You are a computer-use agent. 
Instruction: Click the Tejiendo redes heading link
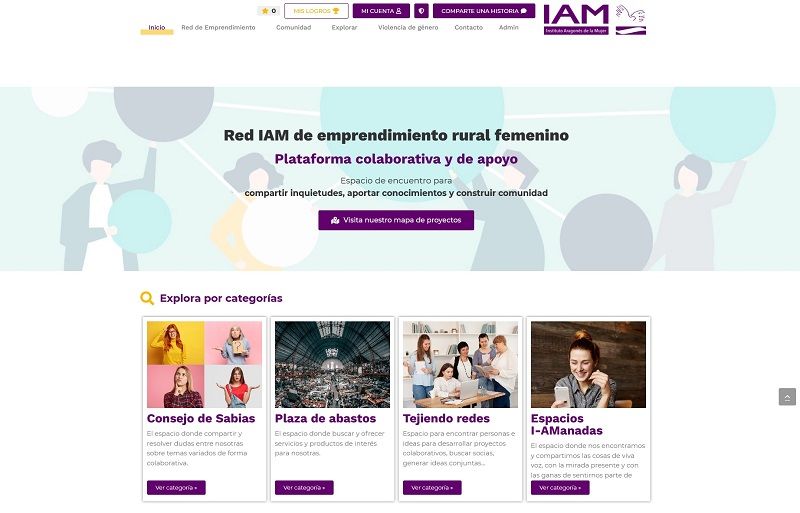tap(446, 419)
